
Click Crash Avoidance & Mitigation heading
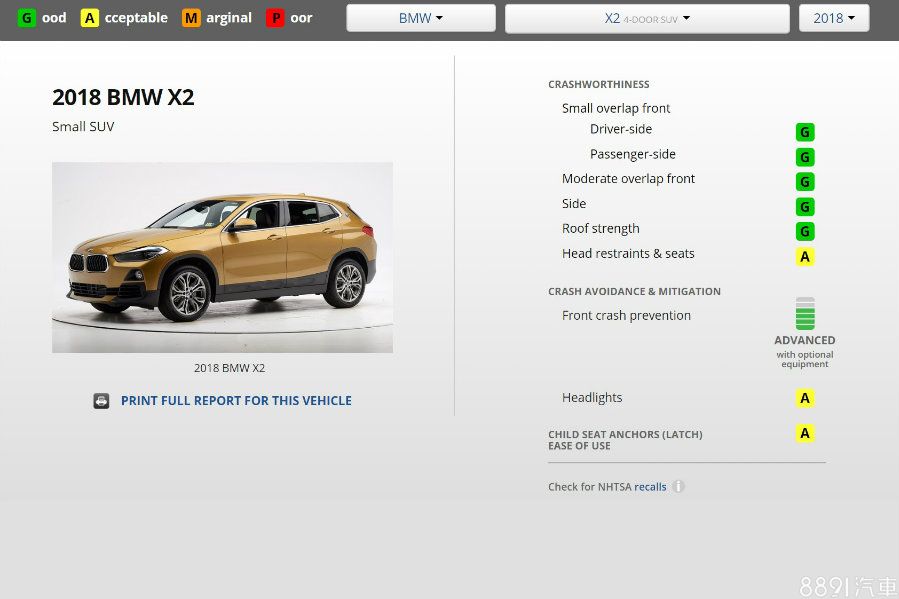(x=634, y=291)
